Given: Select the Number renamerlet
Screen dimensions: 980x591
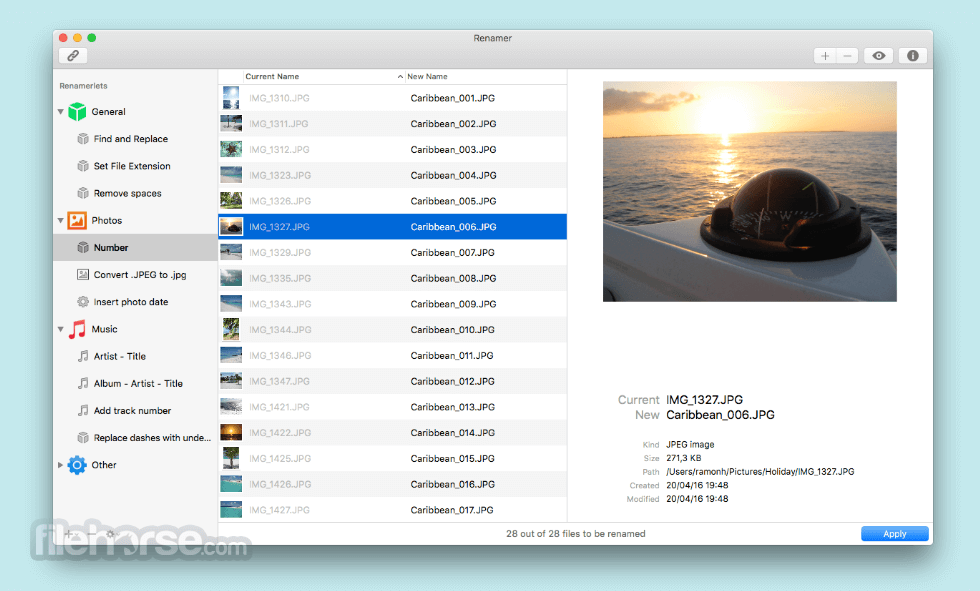Looking at the screenshot, I should (x=135, y=247).
